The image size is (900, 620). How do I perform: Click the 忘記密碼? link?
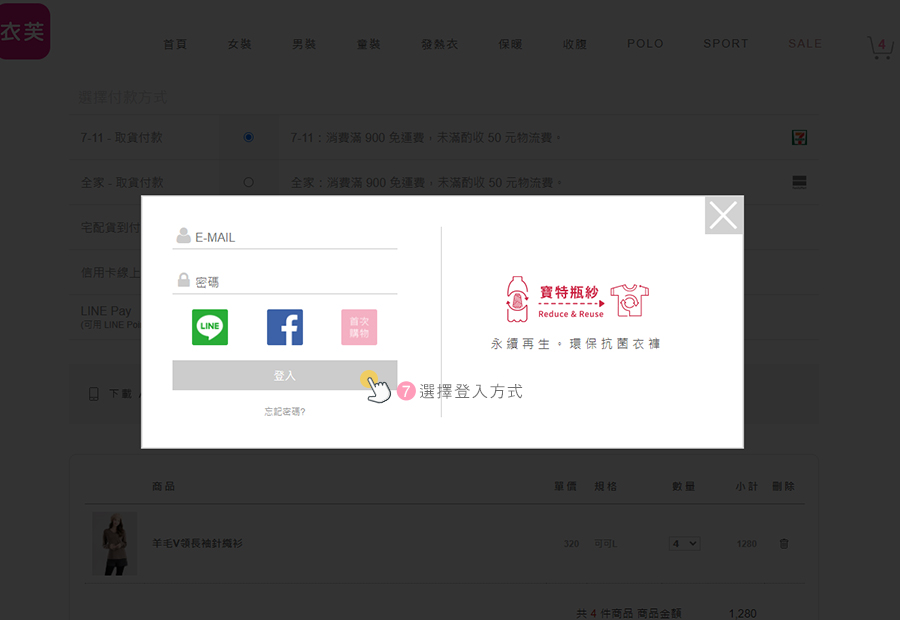click(285, 411)
